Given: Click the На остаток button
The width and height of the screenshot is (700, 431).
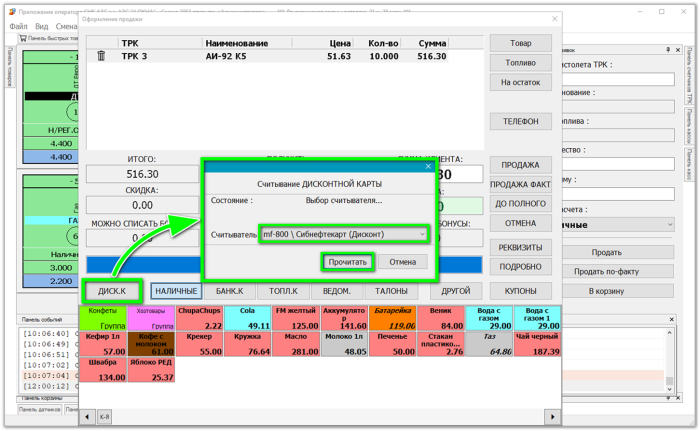Looking at the screenshot, I should pyautogui.click(x=521, y=82).
